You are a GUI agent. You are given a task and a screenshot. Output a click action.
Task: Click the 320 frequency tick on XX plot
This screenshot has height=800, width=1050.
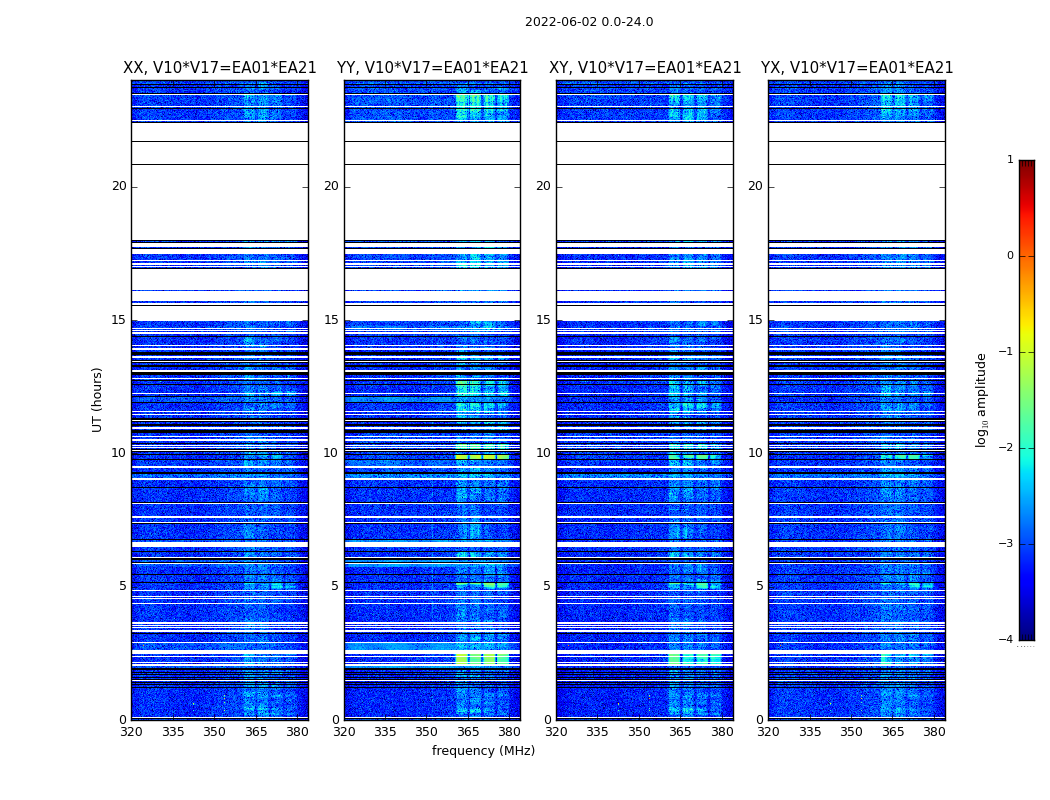click(x=131, y=732)
